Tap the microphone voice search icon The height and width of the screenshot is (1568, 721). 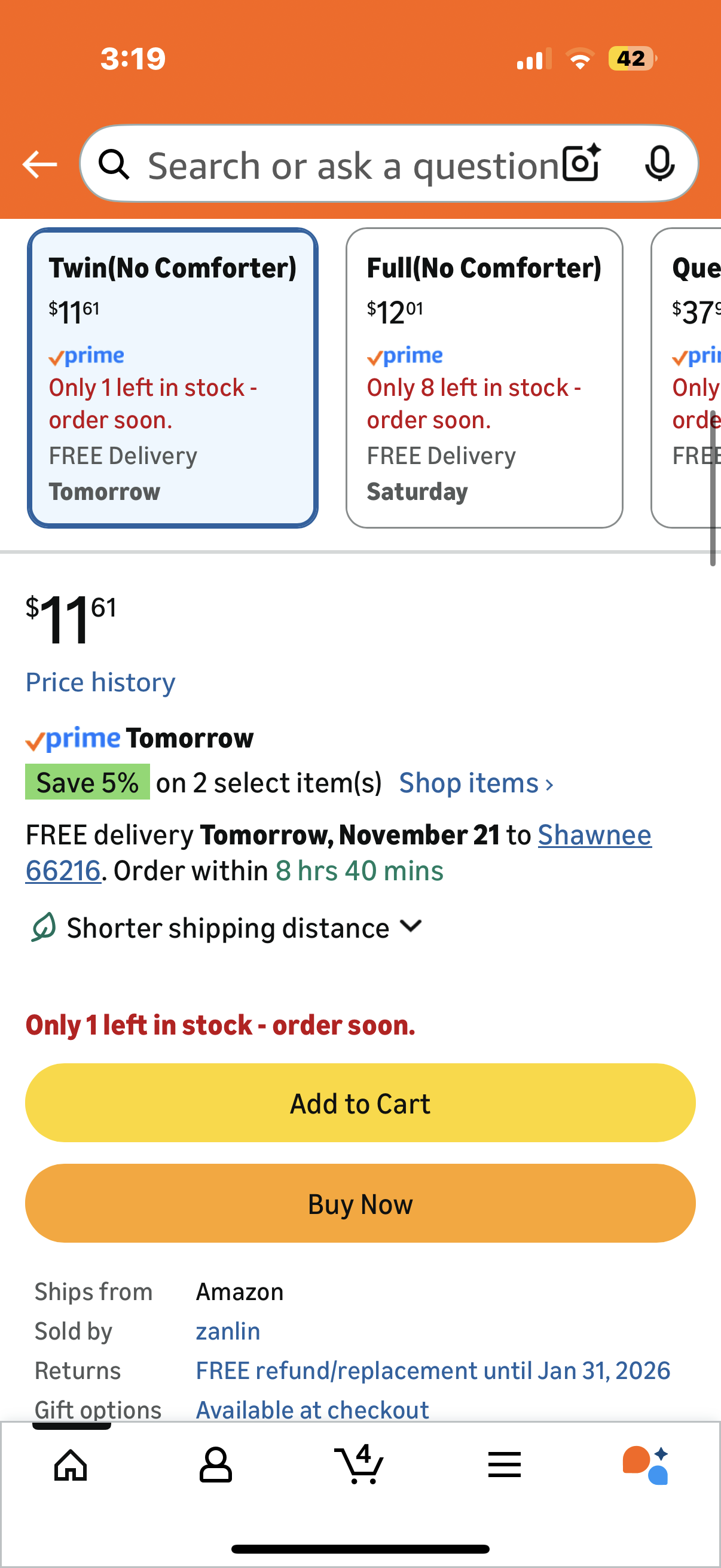coord(659,164)
